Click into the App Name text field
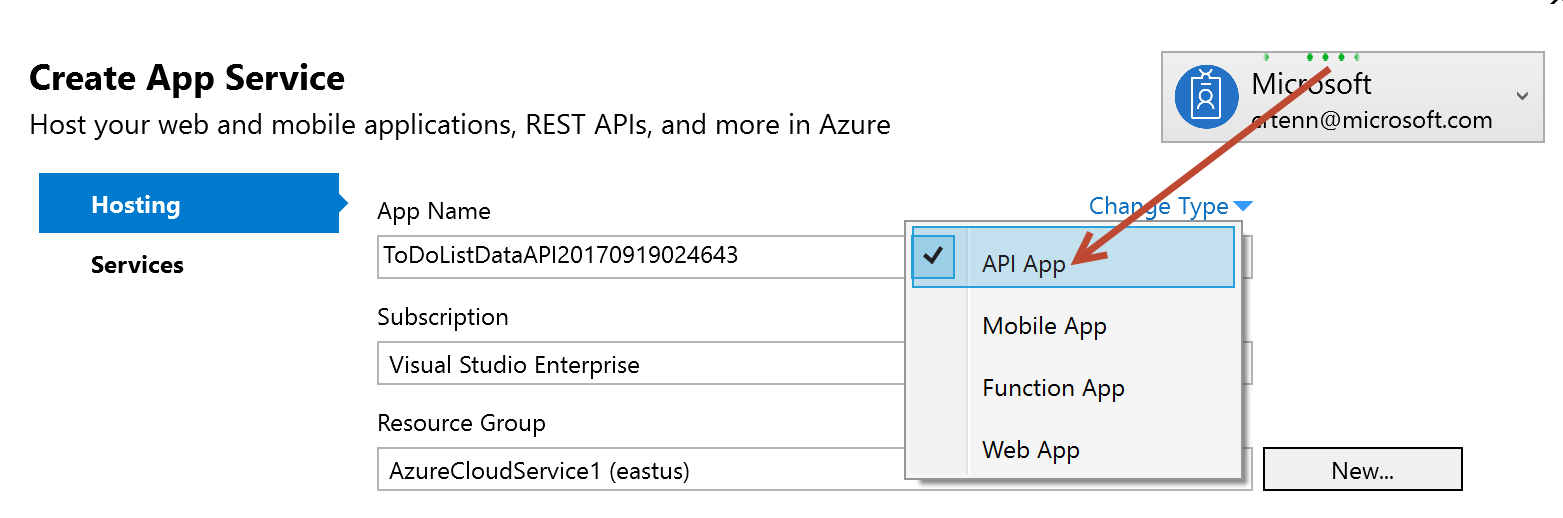 click(640, 256)
